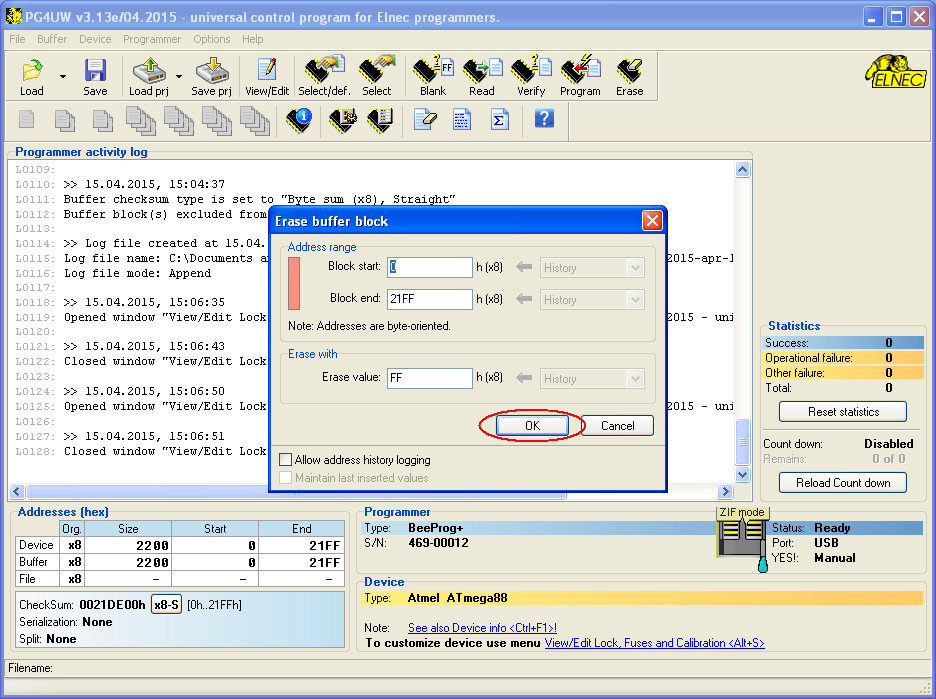This screenshot has width=936, height=699.
Task: Expand the Load button dropdown arrow
Action: point(63,76)
